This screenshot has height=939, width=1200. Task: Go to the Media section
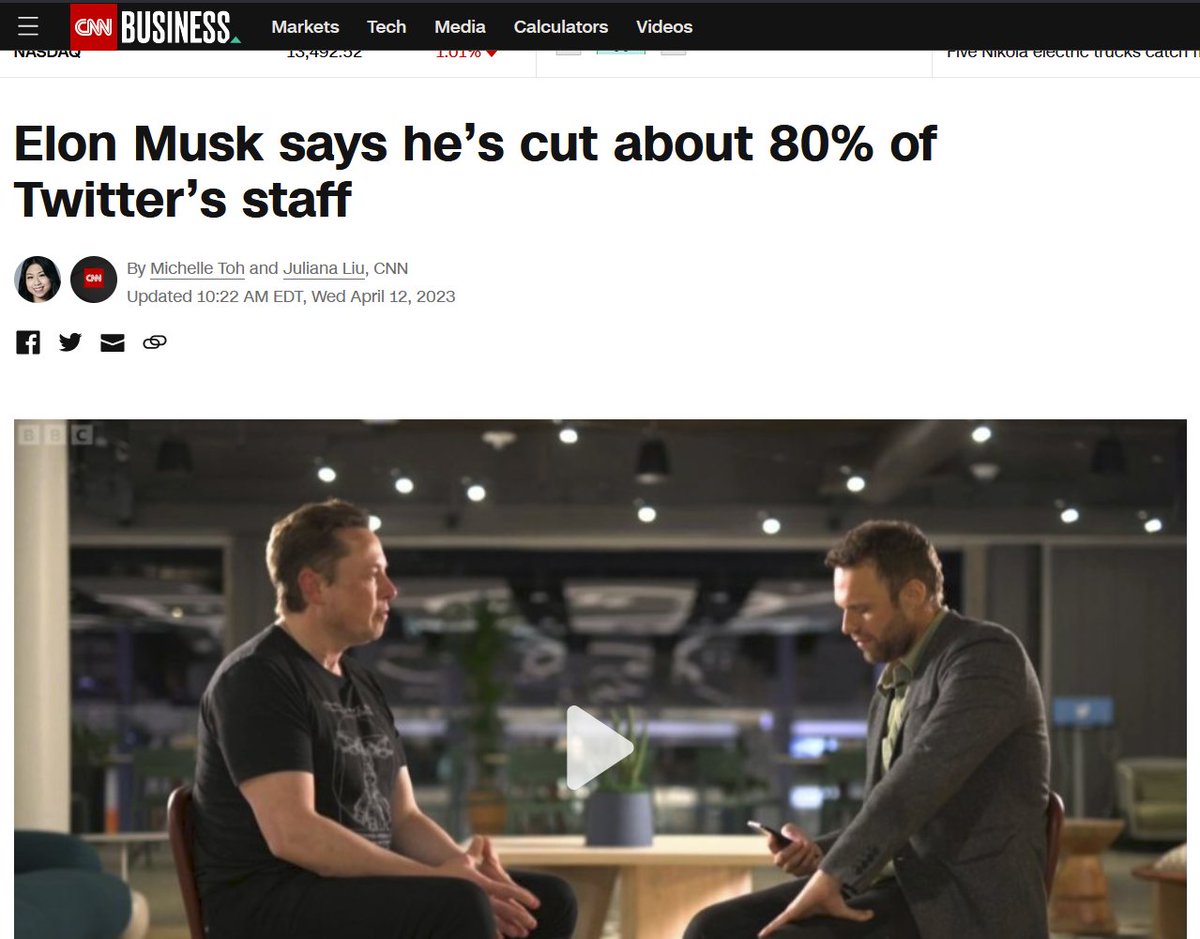tap(460, 27)
